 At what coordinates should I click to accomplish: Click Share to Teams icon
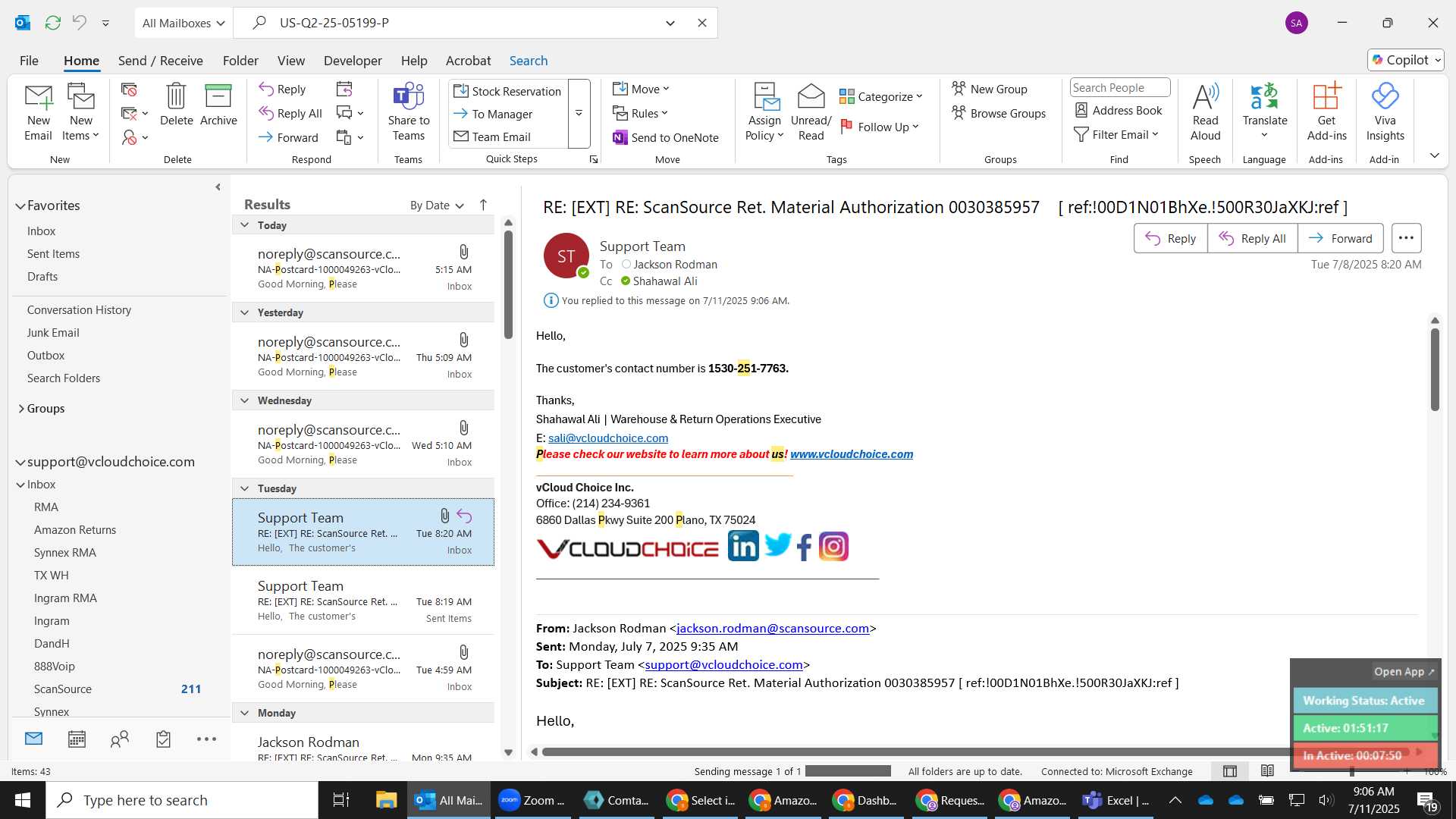408,111
